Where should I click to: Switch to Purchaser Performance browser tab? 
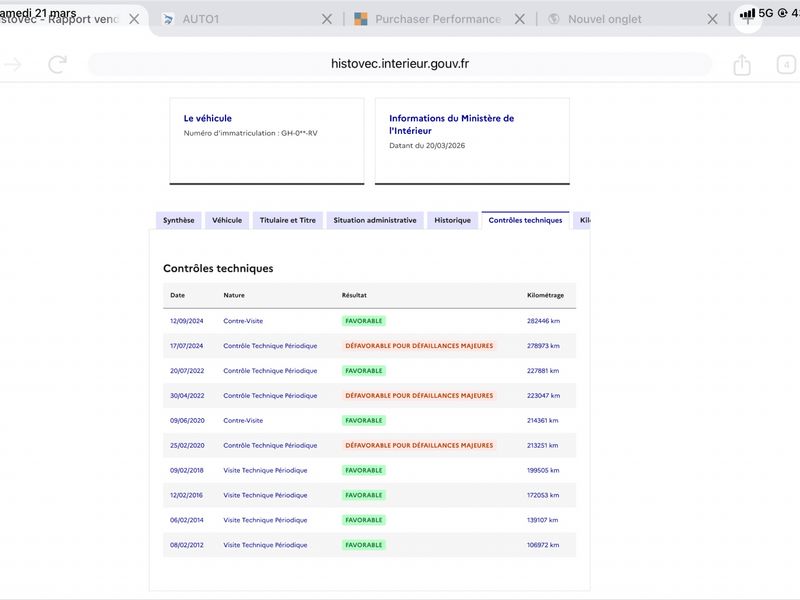click(x=437, y=19)
